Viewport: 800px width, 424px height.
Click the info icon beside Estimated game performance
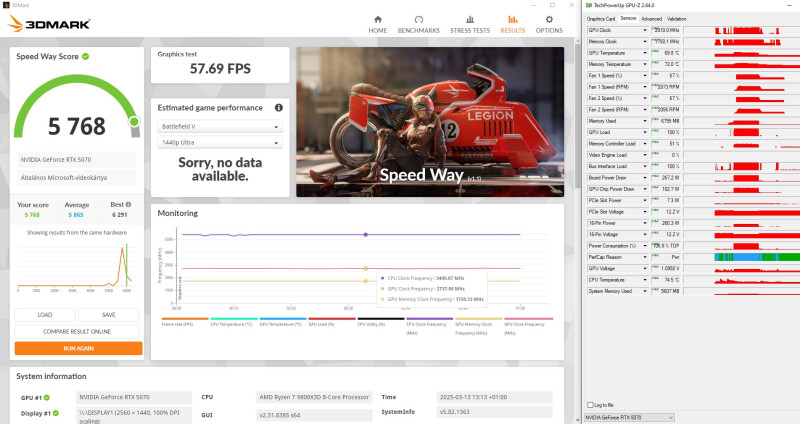tap(279, 108)
